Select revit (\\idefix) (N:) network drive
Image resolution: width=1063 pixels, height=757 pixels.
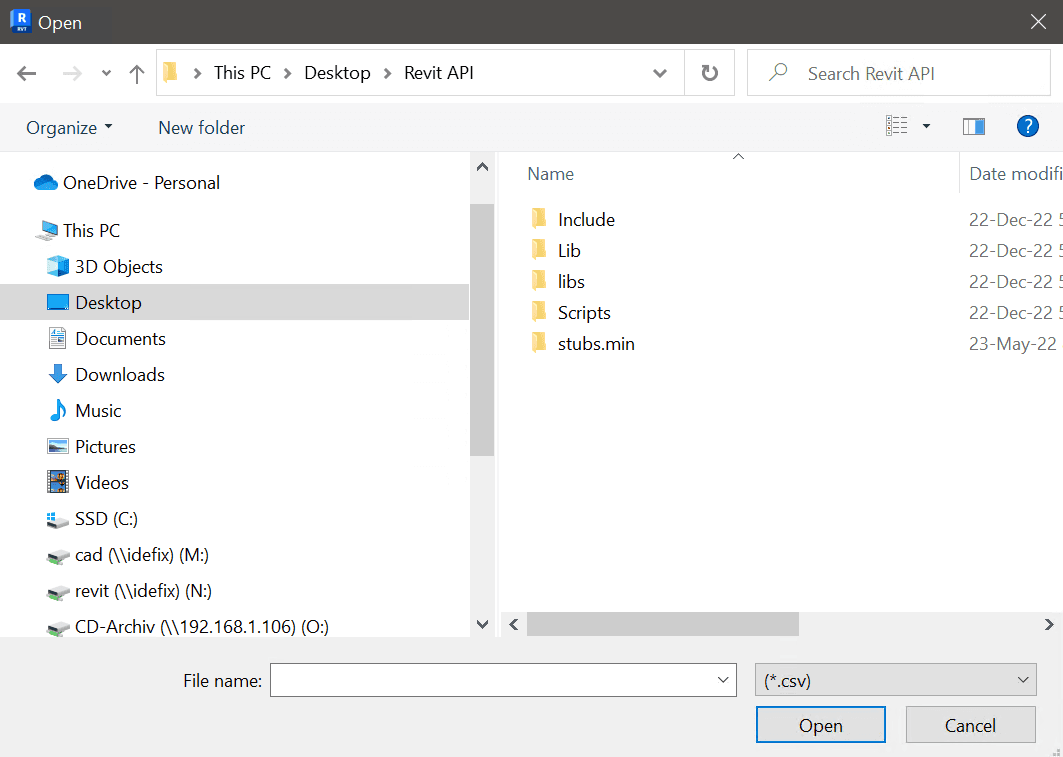coord(143,590)
